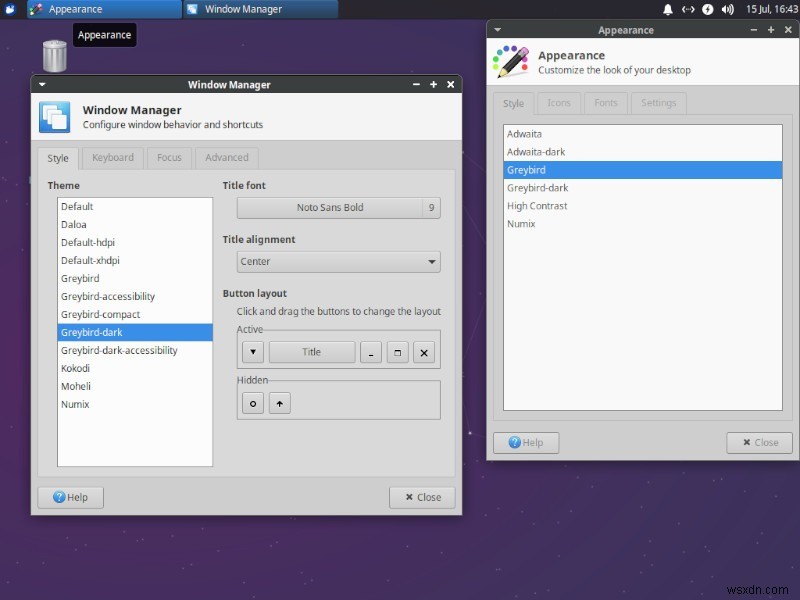Click the Help button in the Appearance dialog
The height and width of the screenshot is (600, 800).
pos(526,442)
